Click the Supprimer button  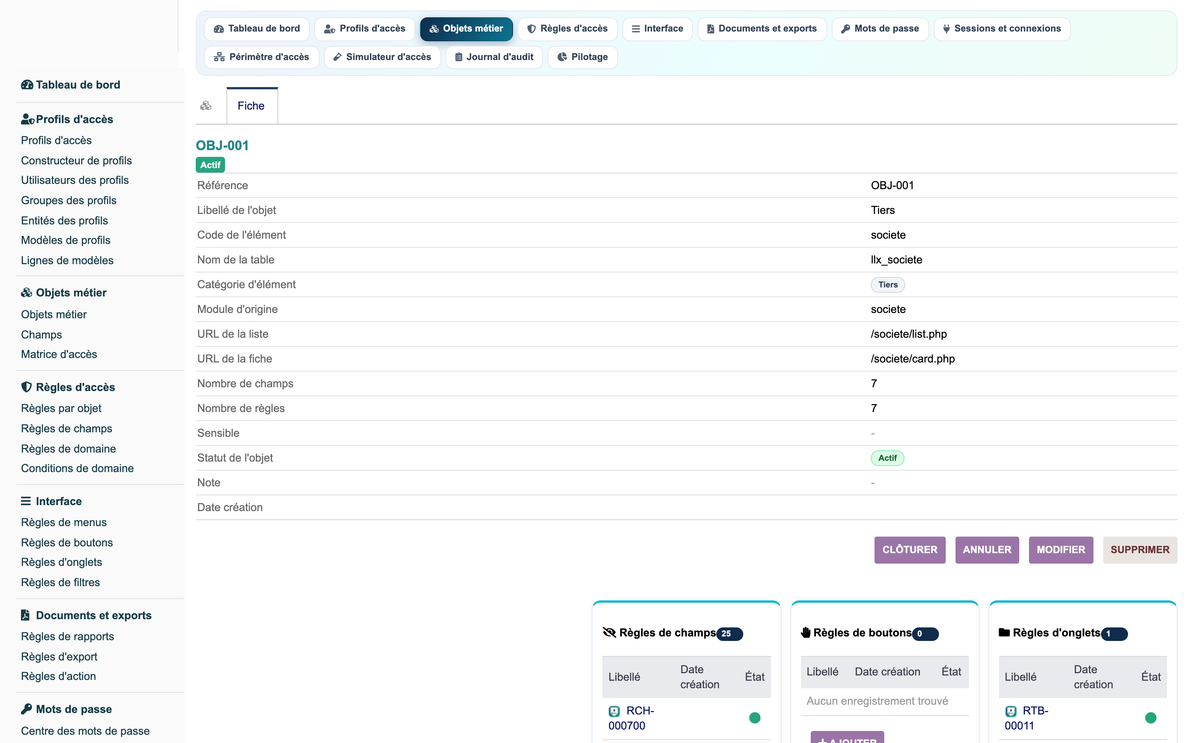click(1140, 550)
